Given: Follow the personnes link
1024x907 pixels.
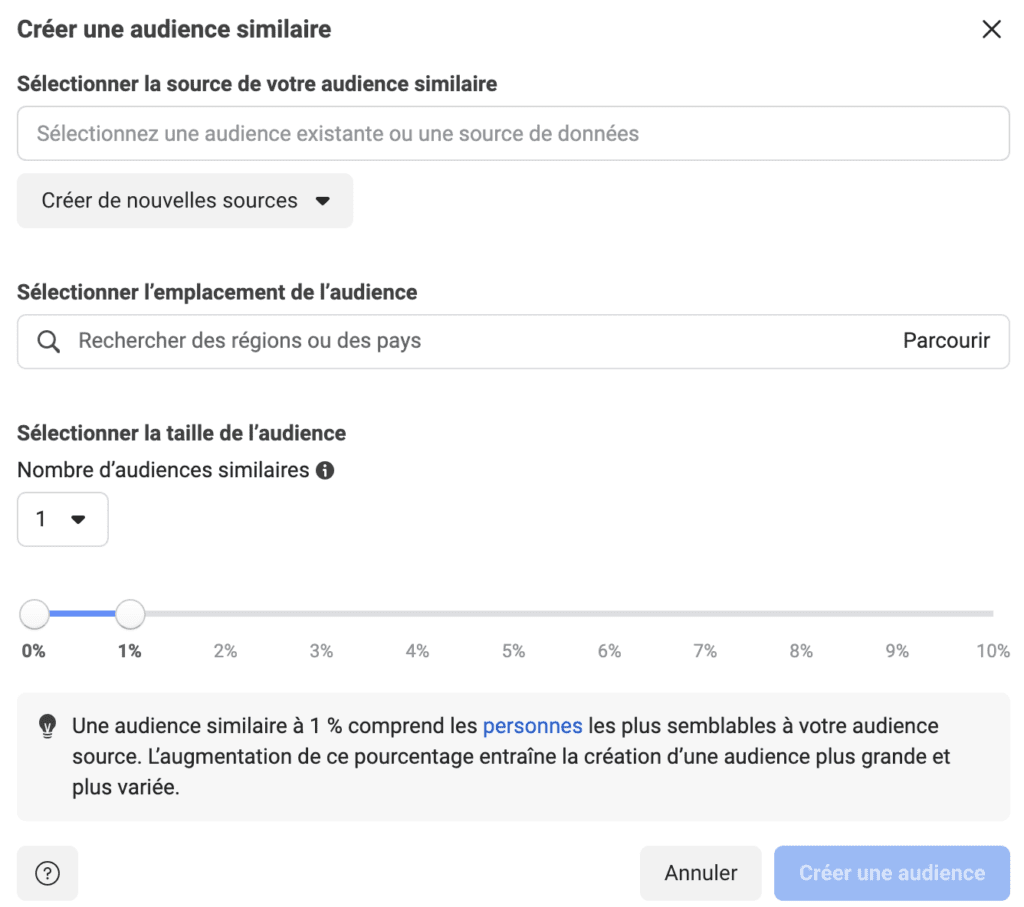Looking at the screenshot, I should point(532,726).
